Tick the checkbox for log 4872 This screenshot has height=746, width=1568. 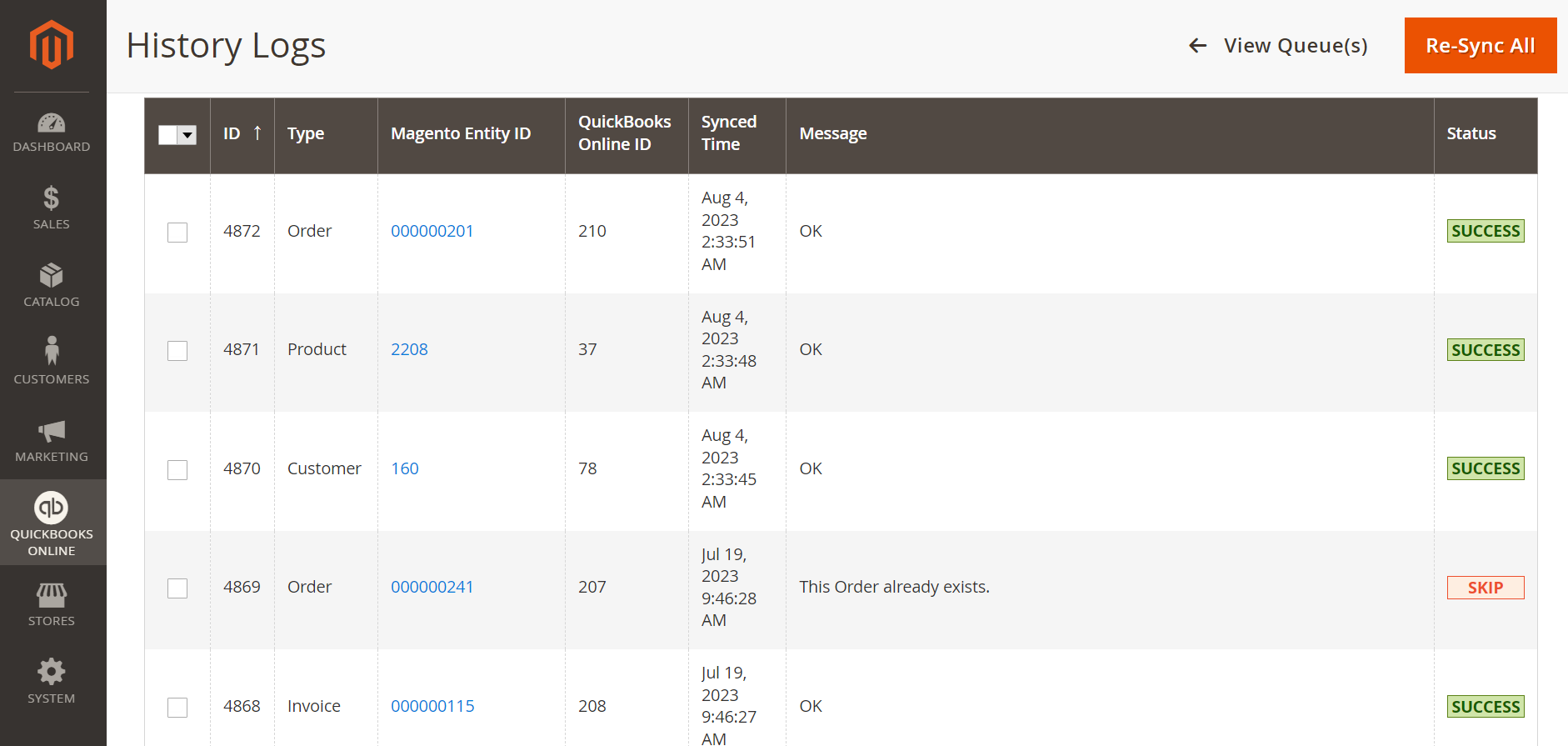coord(177,232)
